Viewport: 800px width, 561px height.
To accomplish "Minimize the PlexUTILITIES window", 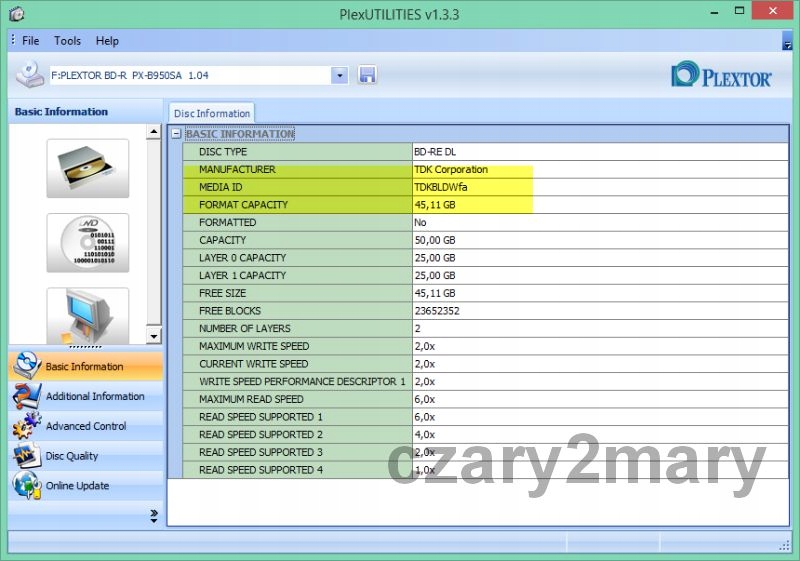I will tap(714, 12).
